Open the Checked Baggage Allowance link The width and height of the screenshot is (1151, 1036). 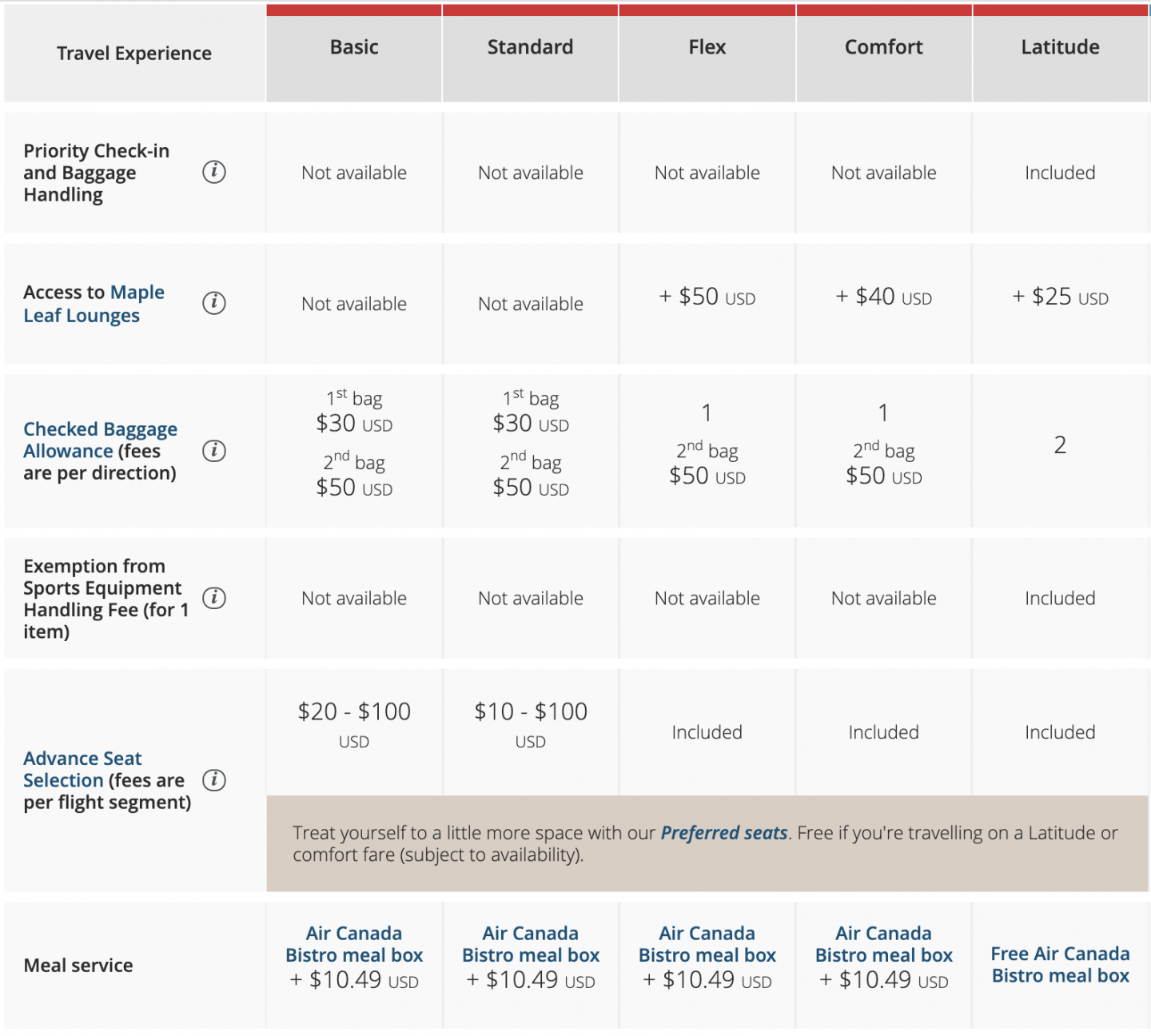point(100,440)
